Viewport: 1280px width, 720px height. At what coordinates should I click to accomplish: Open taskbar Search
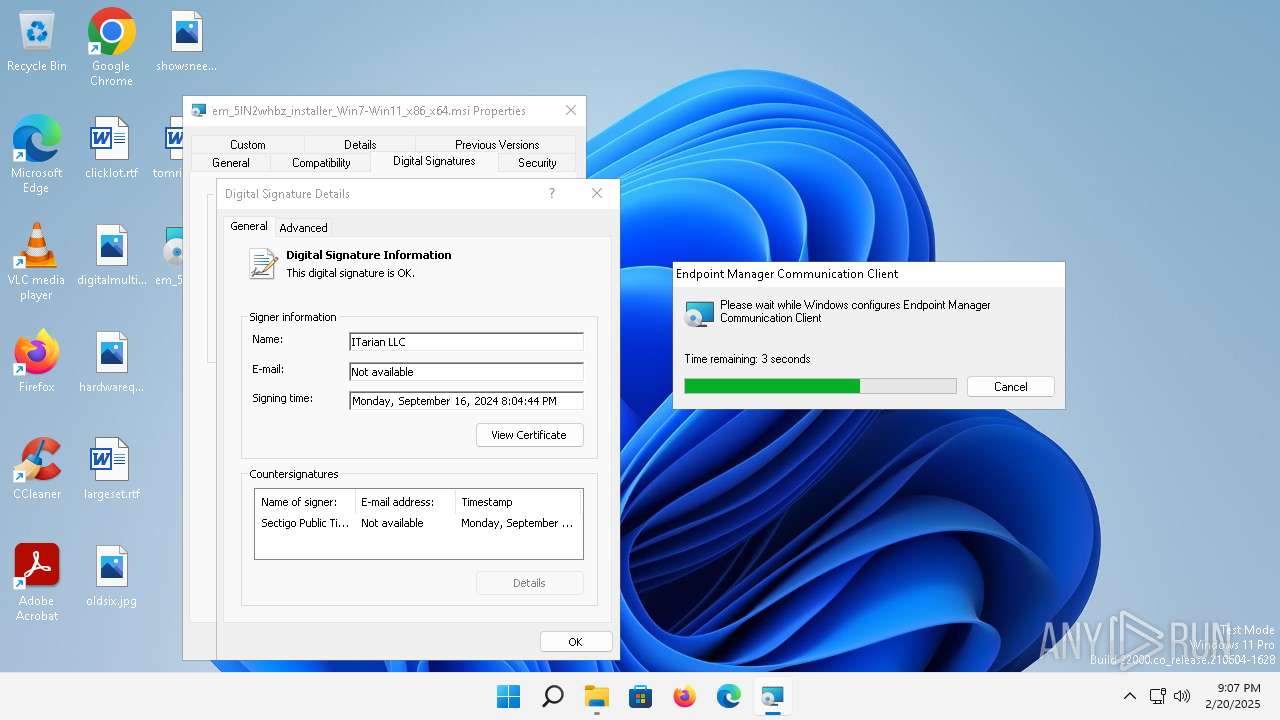(x=553, y=697)
